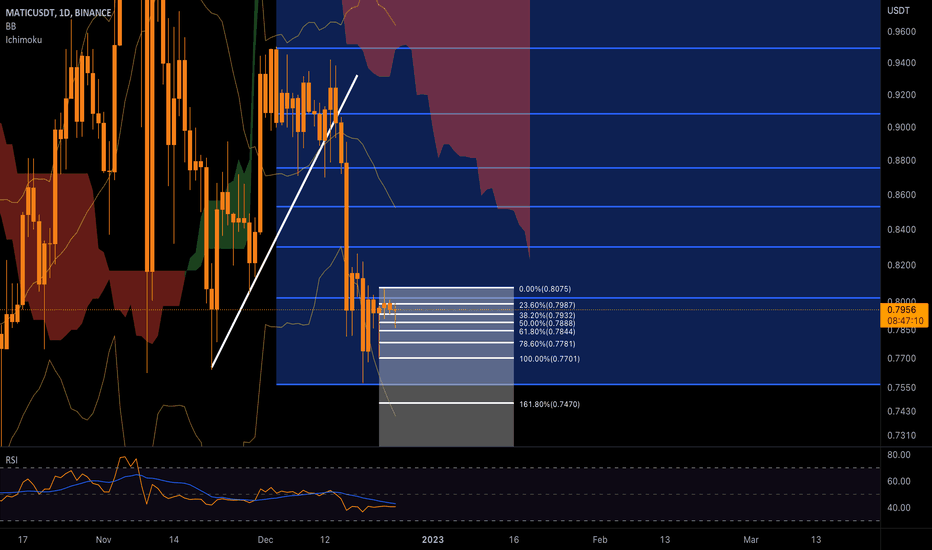Click the Nov label on time axis
Screen dimensions: 932x550
[x=103, y=540]
